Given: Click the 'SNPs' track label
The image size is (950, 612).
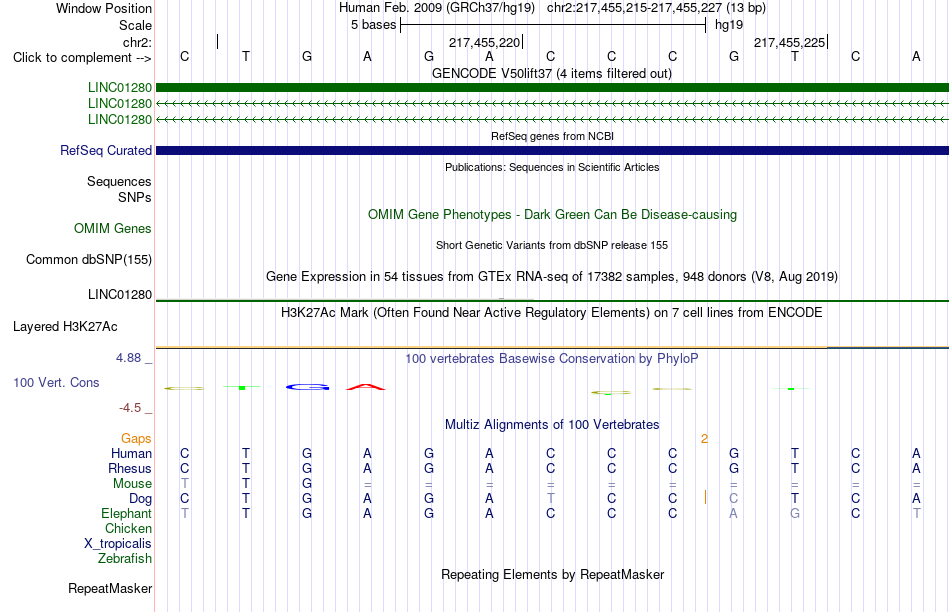Looking at the screenshot, I should [135, 198].
